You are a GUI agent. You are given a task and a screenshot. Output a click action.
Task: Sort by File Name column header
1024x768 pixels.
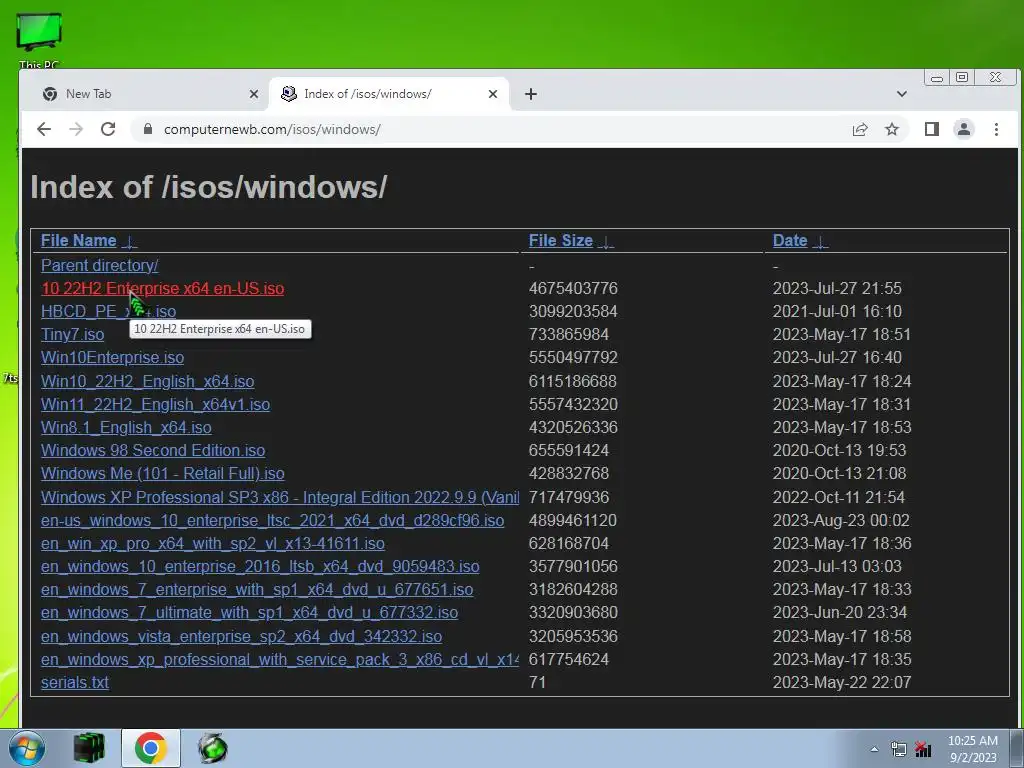78,240
